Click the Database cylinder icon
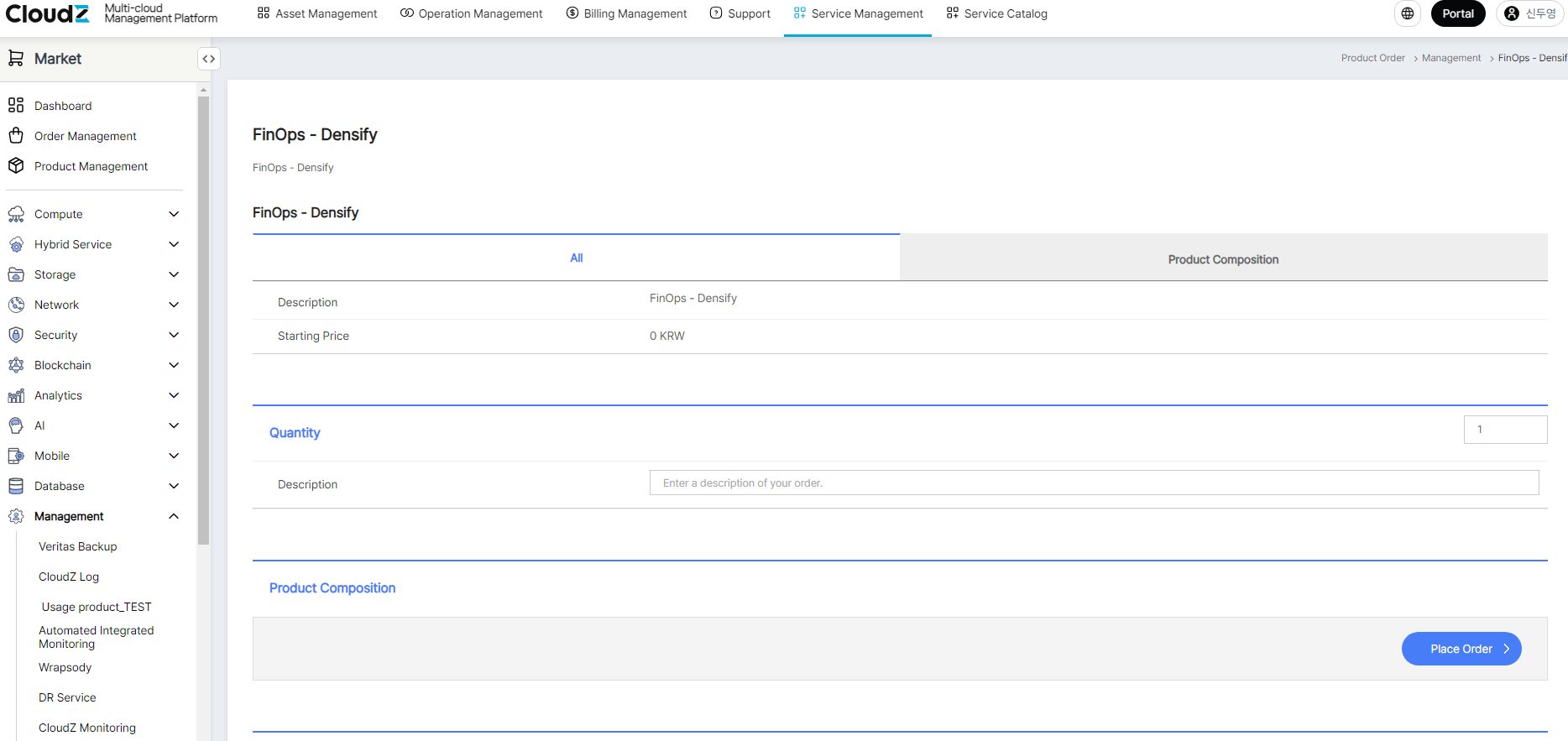1568x741 pixels. pyautogui.click(x=16, y=486)
